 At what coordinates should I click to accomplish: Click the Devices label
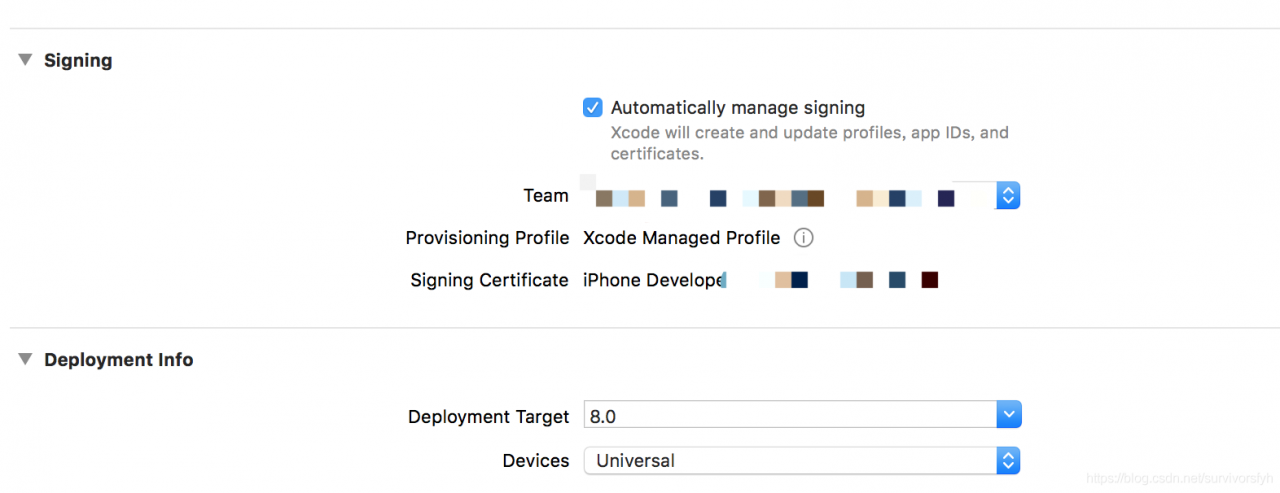[535, 461]
